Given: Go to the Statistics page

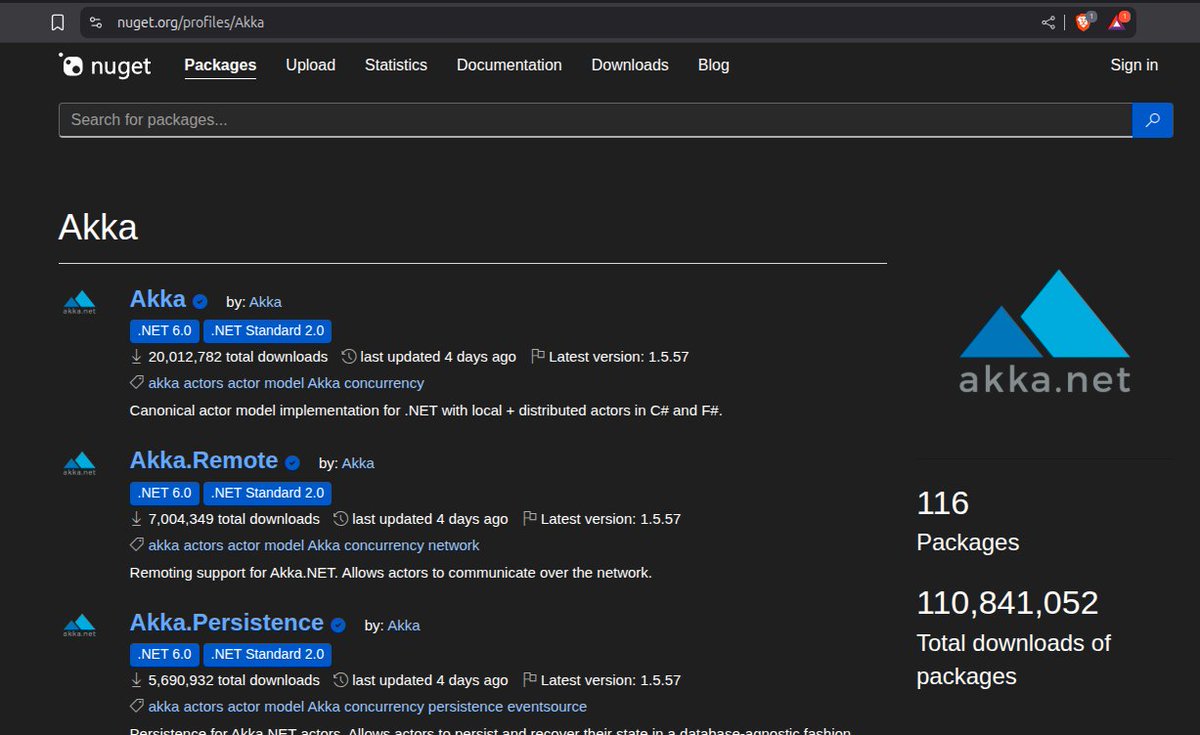Looking at the screenshot, I should click(x=396, y=65).
